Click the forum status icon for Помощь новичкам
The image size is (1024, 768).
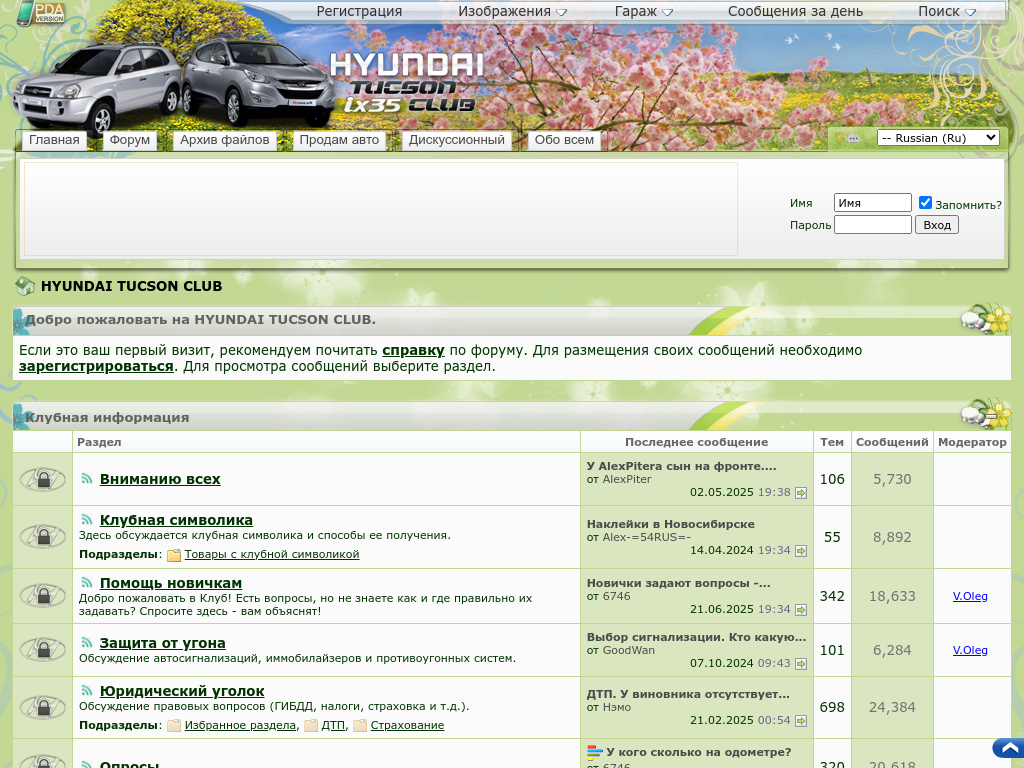[43, 596]
